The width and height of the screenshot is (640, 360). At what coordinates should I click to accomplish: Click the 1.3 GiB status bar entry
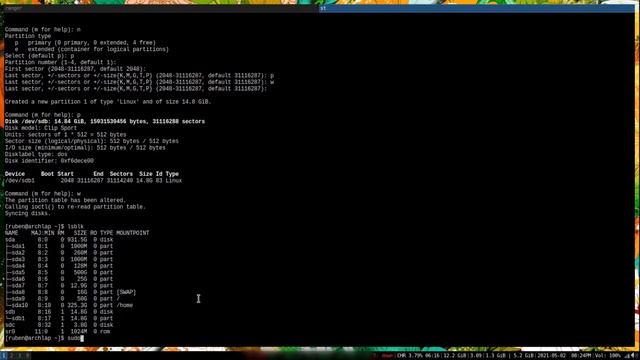(495, 356)
